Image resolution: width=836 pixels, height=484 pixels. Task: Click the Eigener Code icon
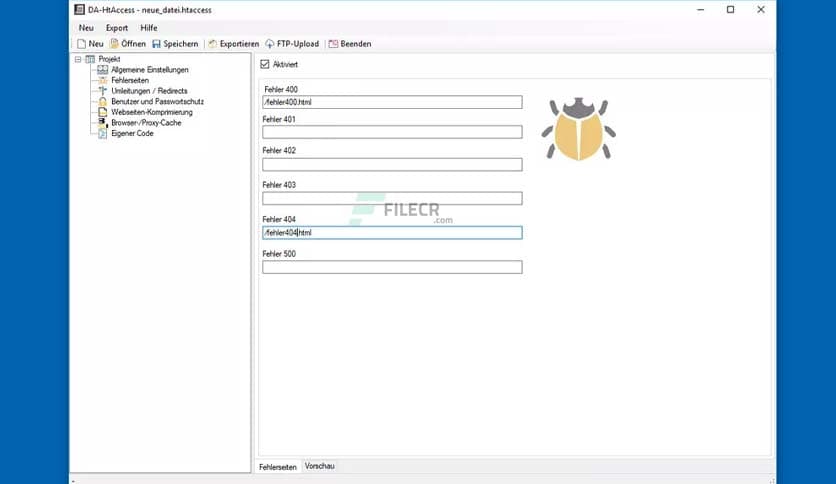102,133
